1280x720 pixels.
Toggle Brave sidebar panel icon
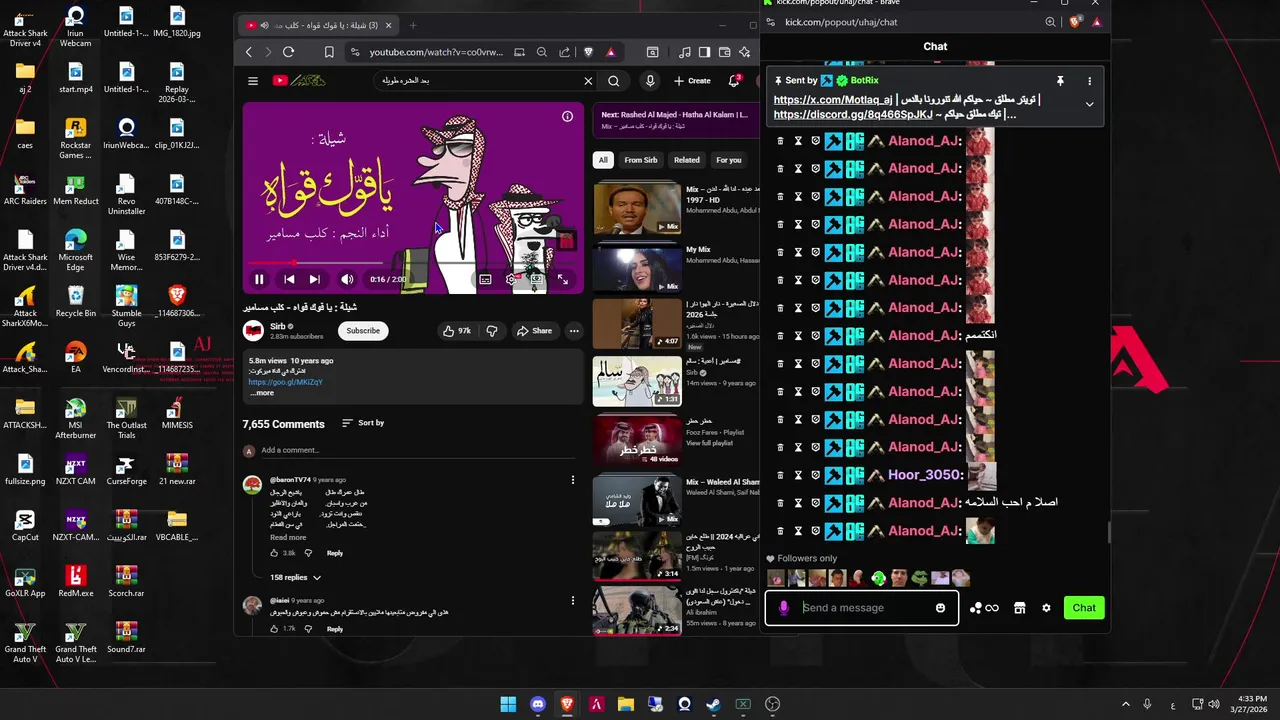point(704,52)
